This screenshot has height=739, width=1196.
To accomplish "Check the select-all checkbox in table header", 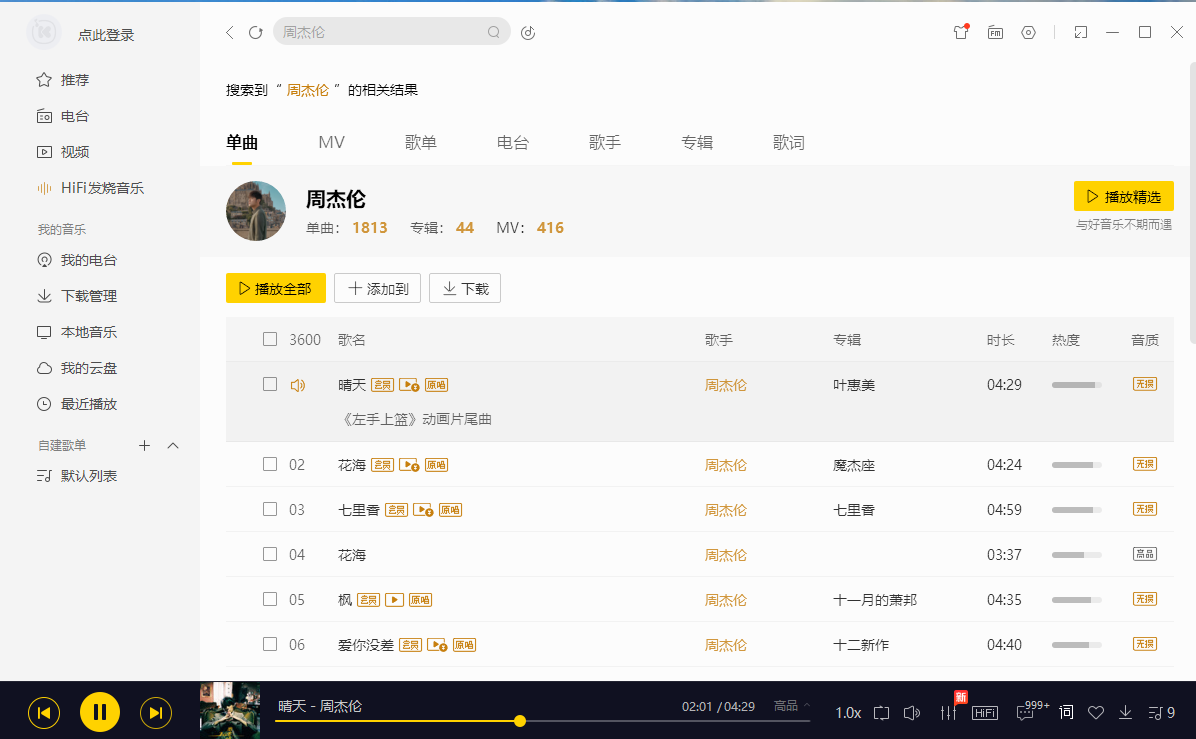I will pyautogui.click(x=270, y=339).
